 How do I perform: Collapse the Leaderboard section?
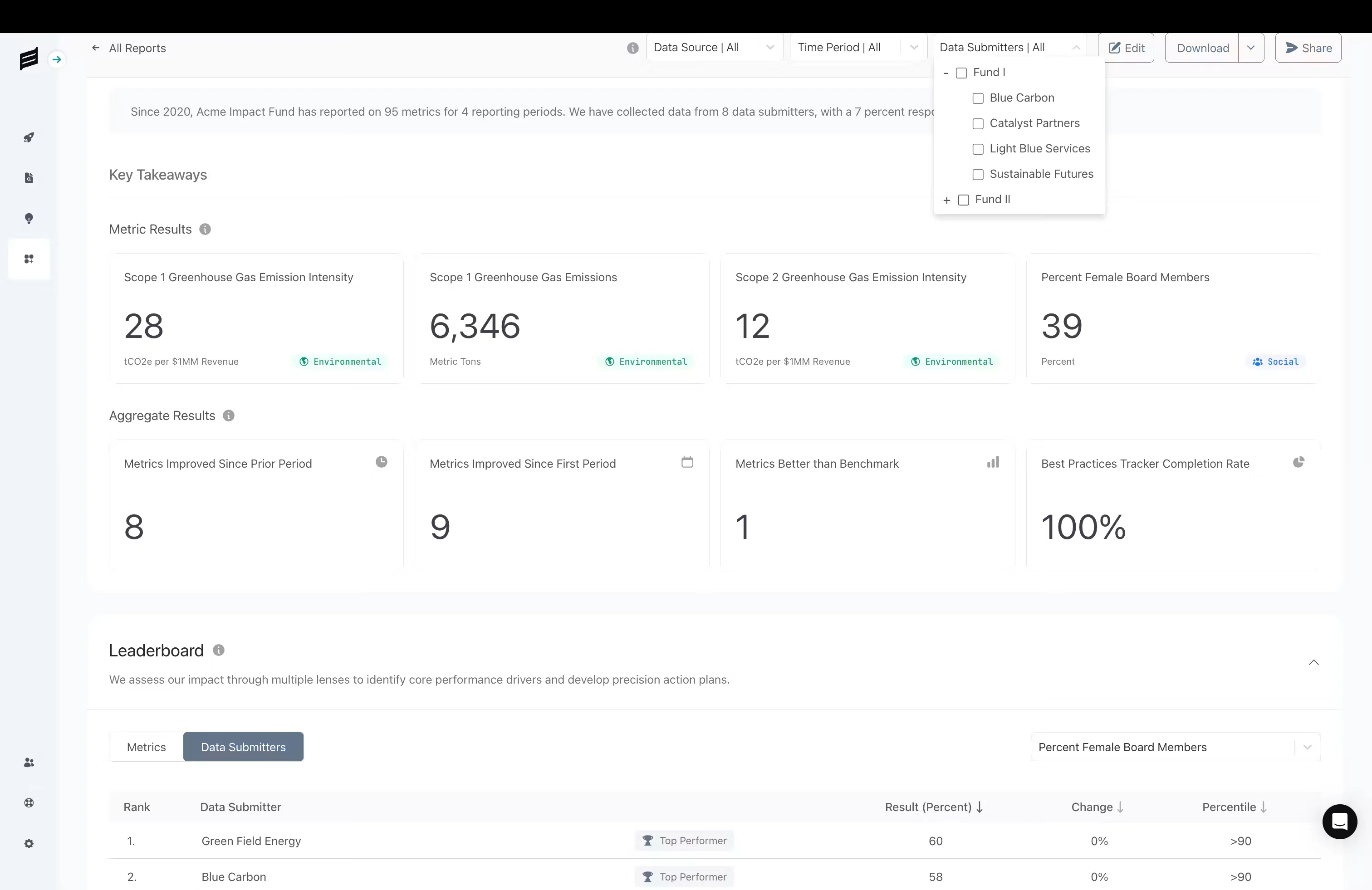tap(1314, 662)
